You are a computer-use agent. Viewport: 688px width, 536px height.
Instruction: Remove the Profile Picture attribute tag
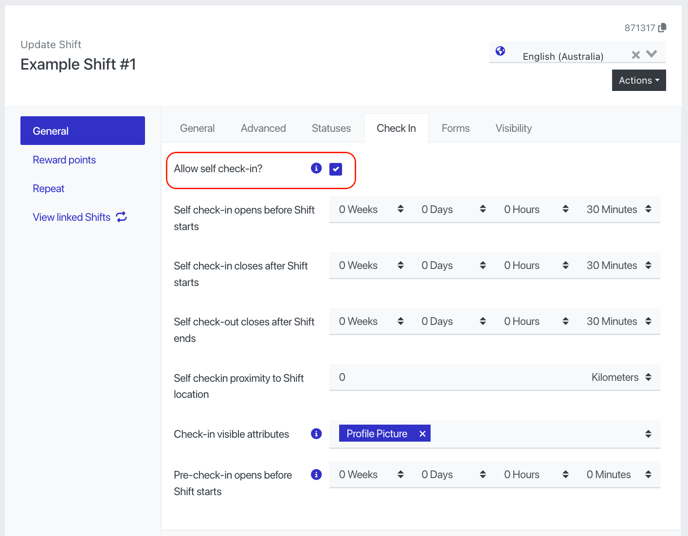coord(422,434)
